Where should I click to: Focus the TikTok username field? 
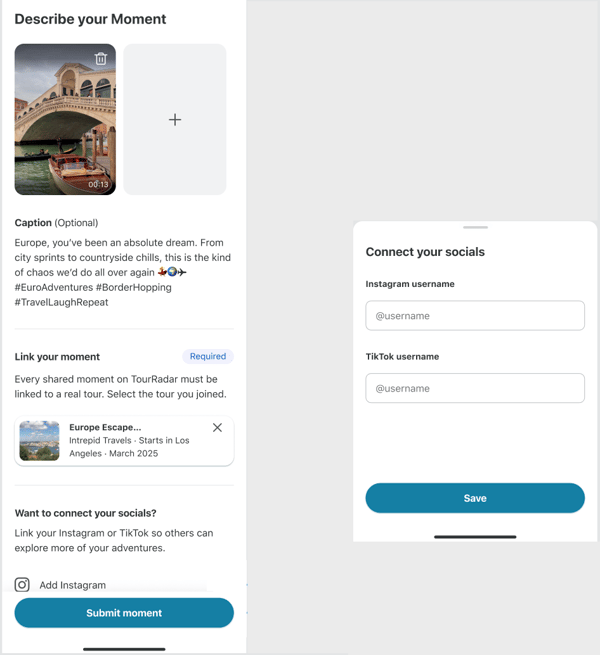(x=475, y=388)
